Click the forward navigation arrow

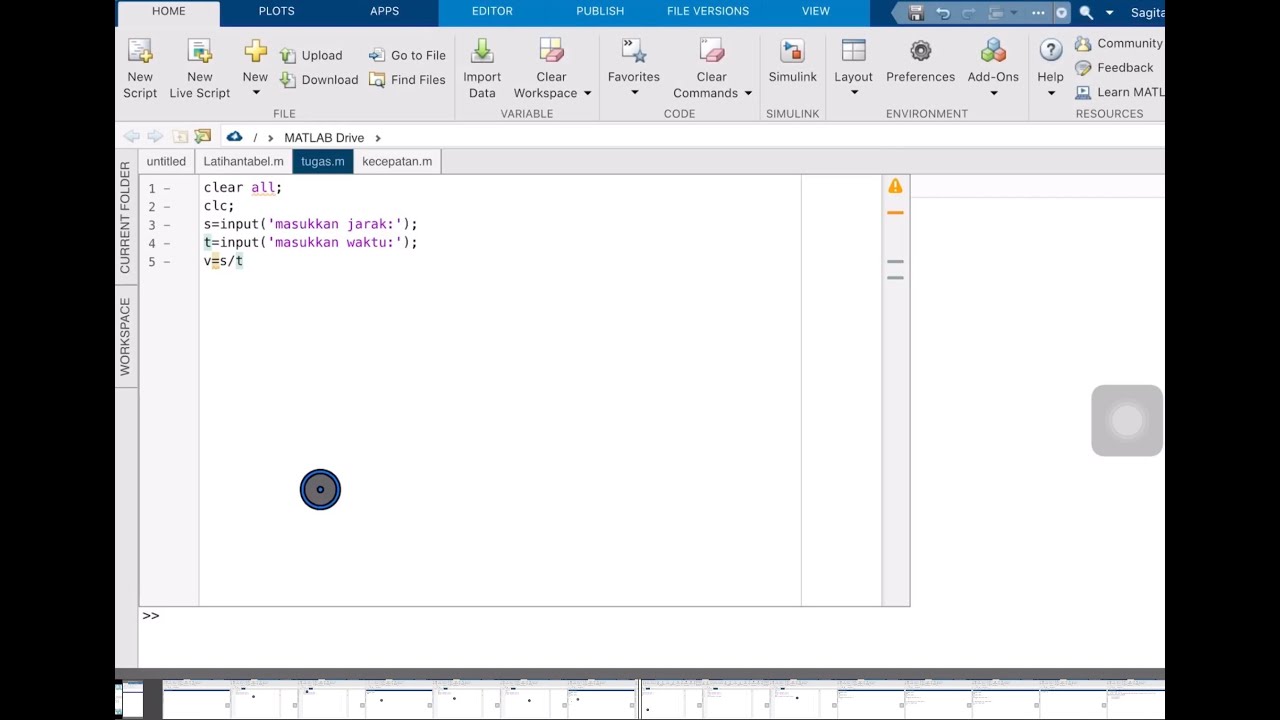[155, 137]
